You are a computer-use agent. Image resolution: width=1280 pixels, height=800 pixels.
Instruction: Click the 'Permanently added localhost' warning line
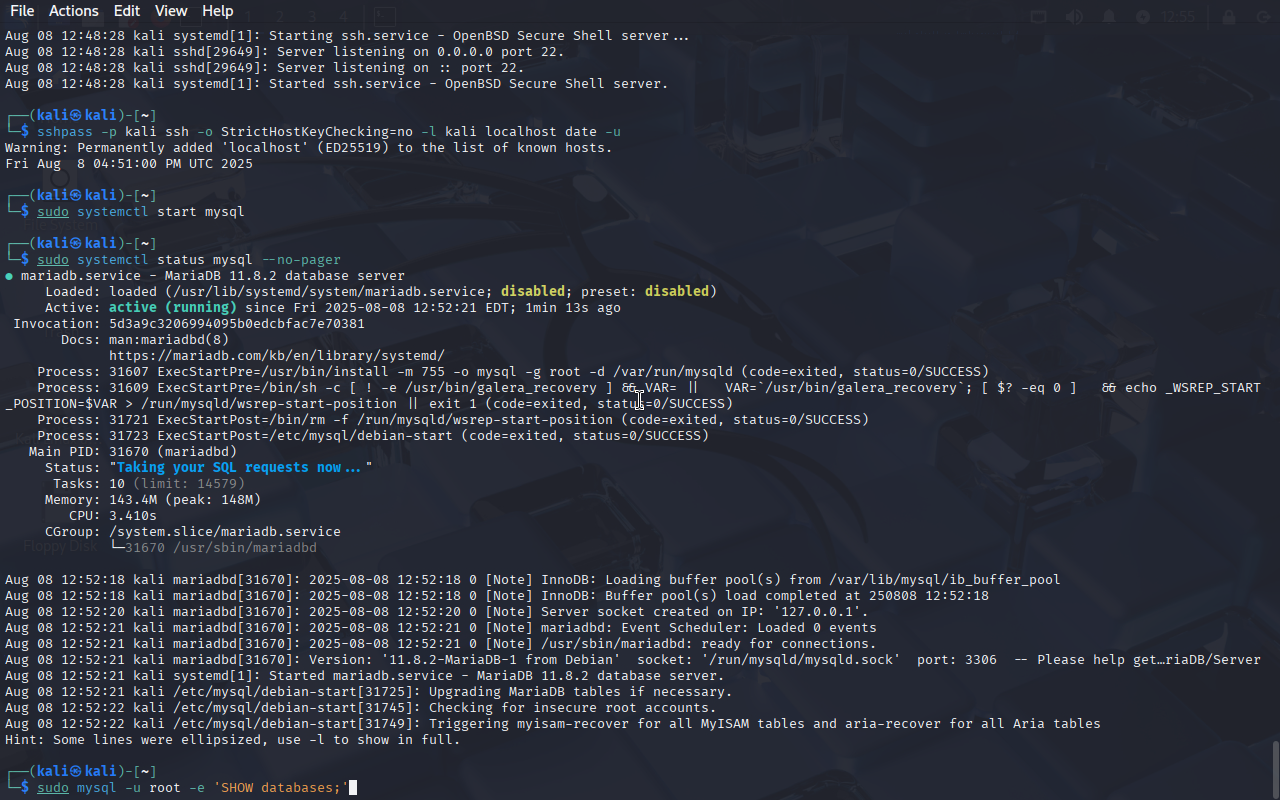point(309,147)
